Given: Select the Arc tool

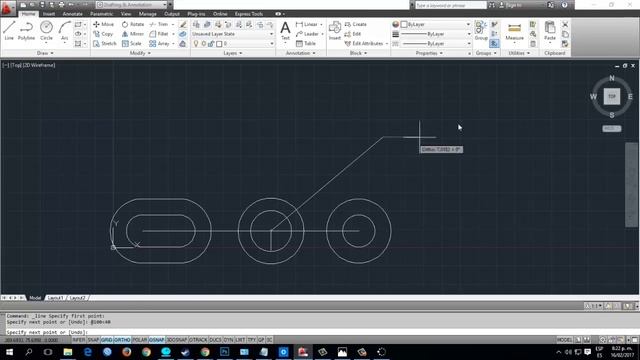Looking at the screenshot, I should [64, 31].
